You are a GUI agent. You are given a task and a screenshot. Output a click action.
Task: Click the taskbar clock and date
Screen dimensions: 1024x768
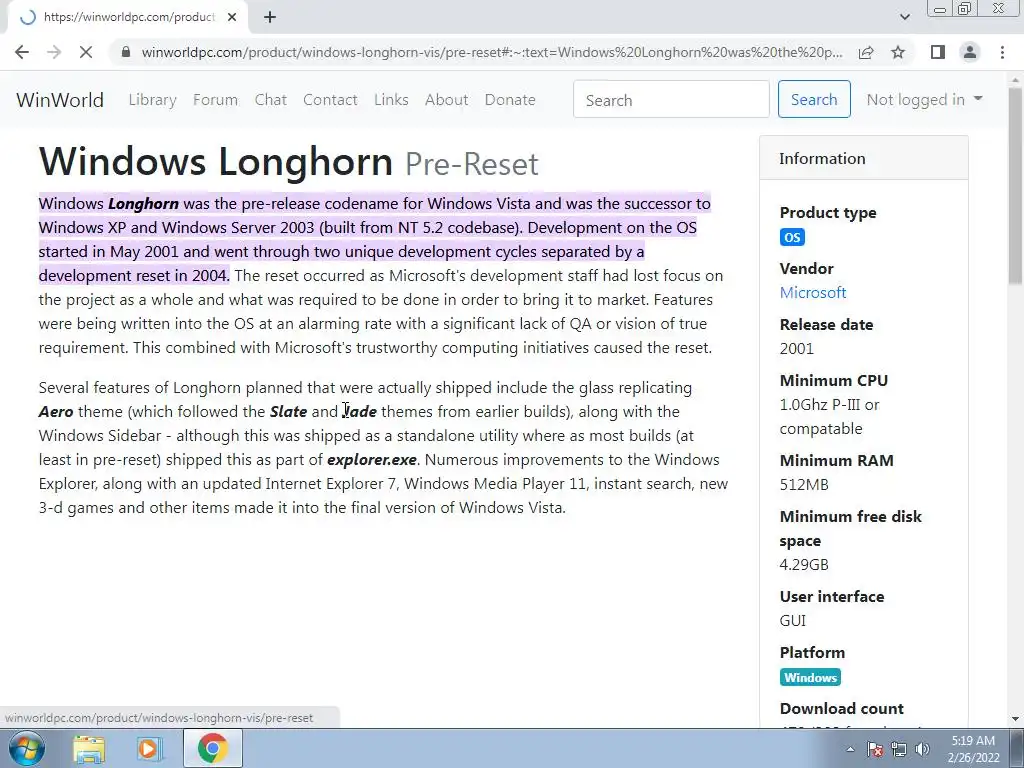(974, 749)
